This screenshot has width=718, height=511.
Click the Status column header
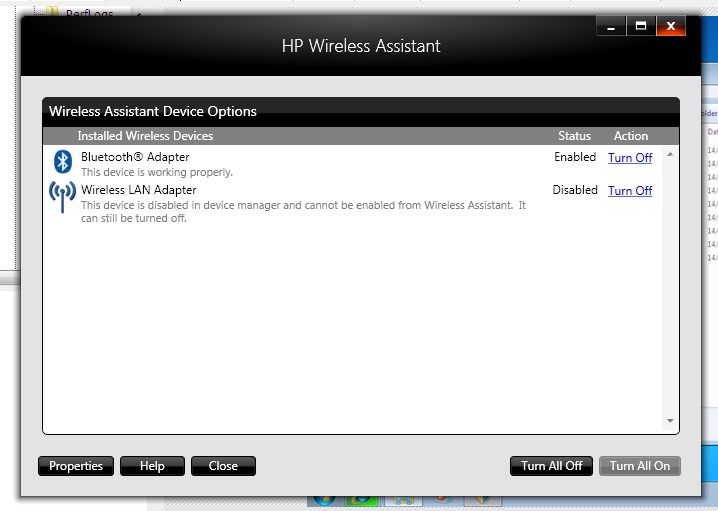(574, 136)
